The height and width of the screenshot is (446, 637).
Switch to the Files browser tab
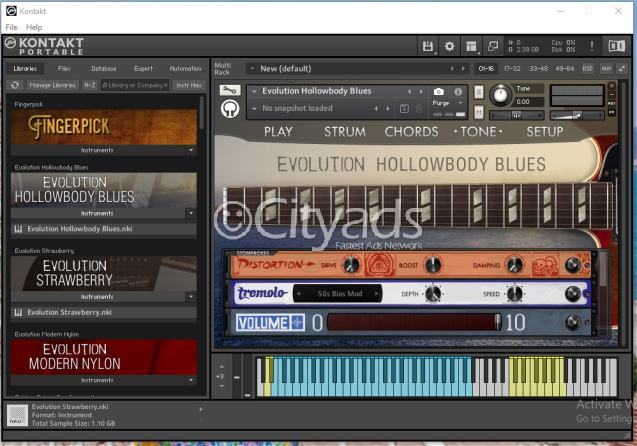point(64,69)
